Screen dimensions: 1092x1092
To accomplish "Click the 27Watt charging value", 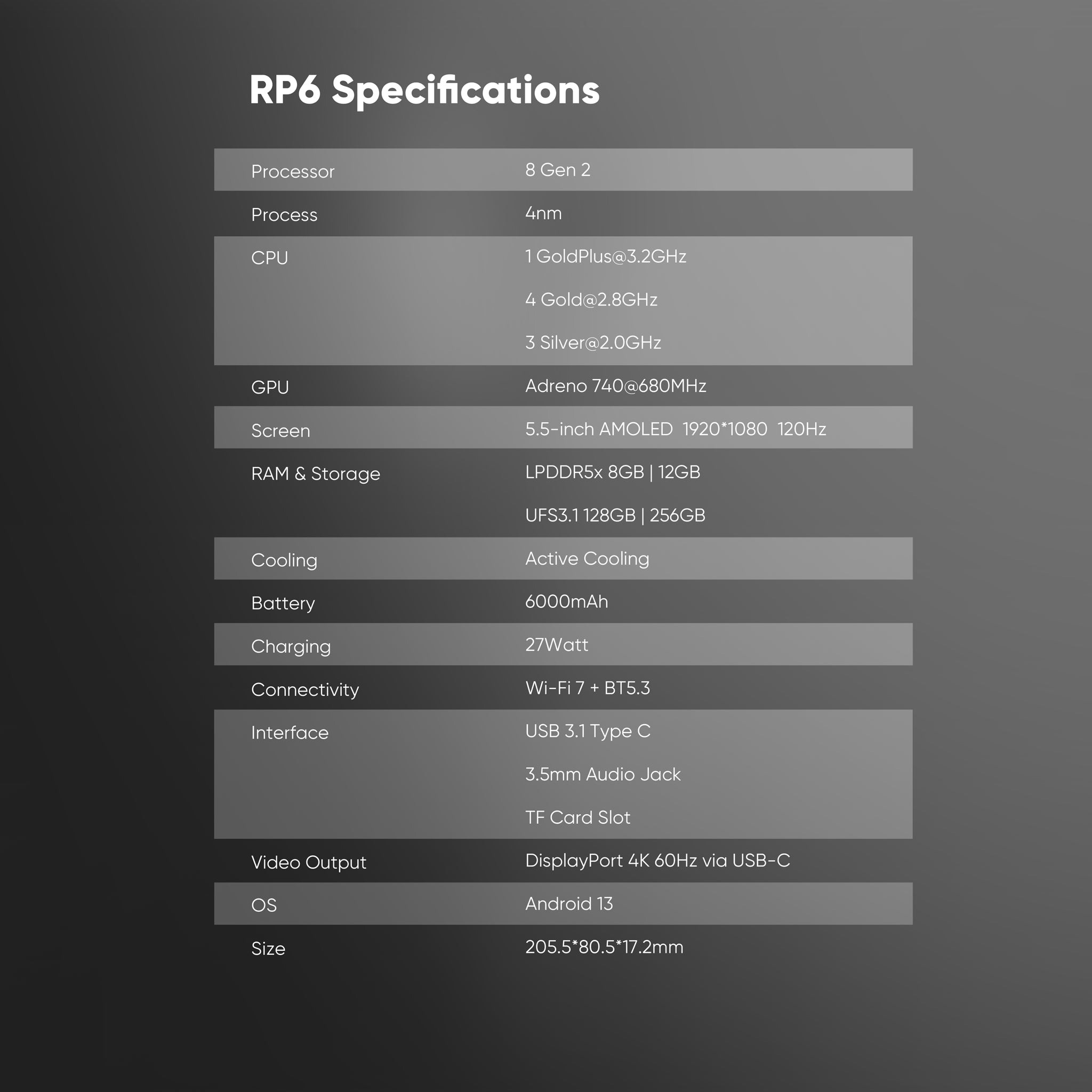I will [x=557, y=645].
